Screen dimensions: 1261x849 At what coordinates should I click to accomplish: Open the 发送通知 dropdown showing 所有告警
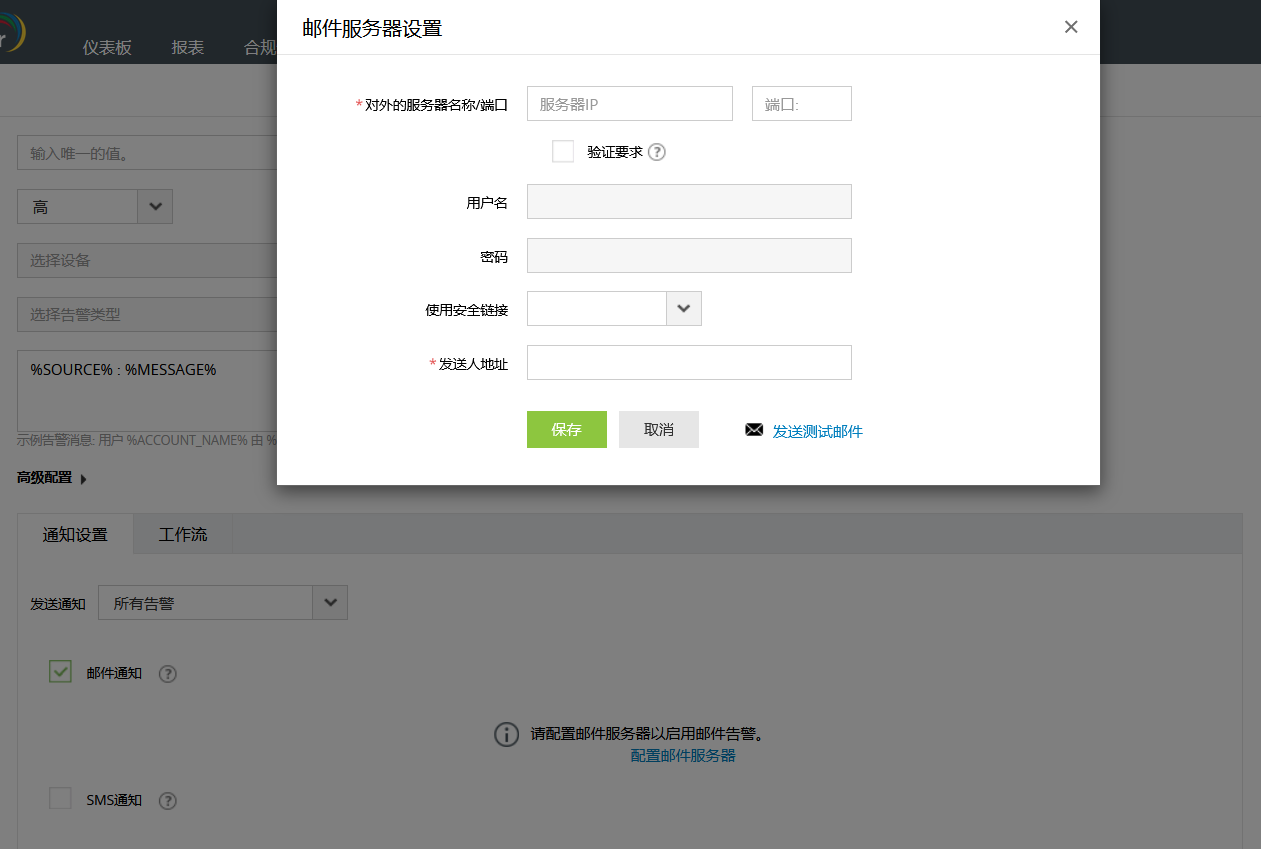tap(330, 602)
